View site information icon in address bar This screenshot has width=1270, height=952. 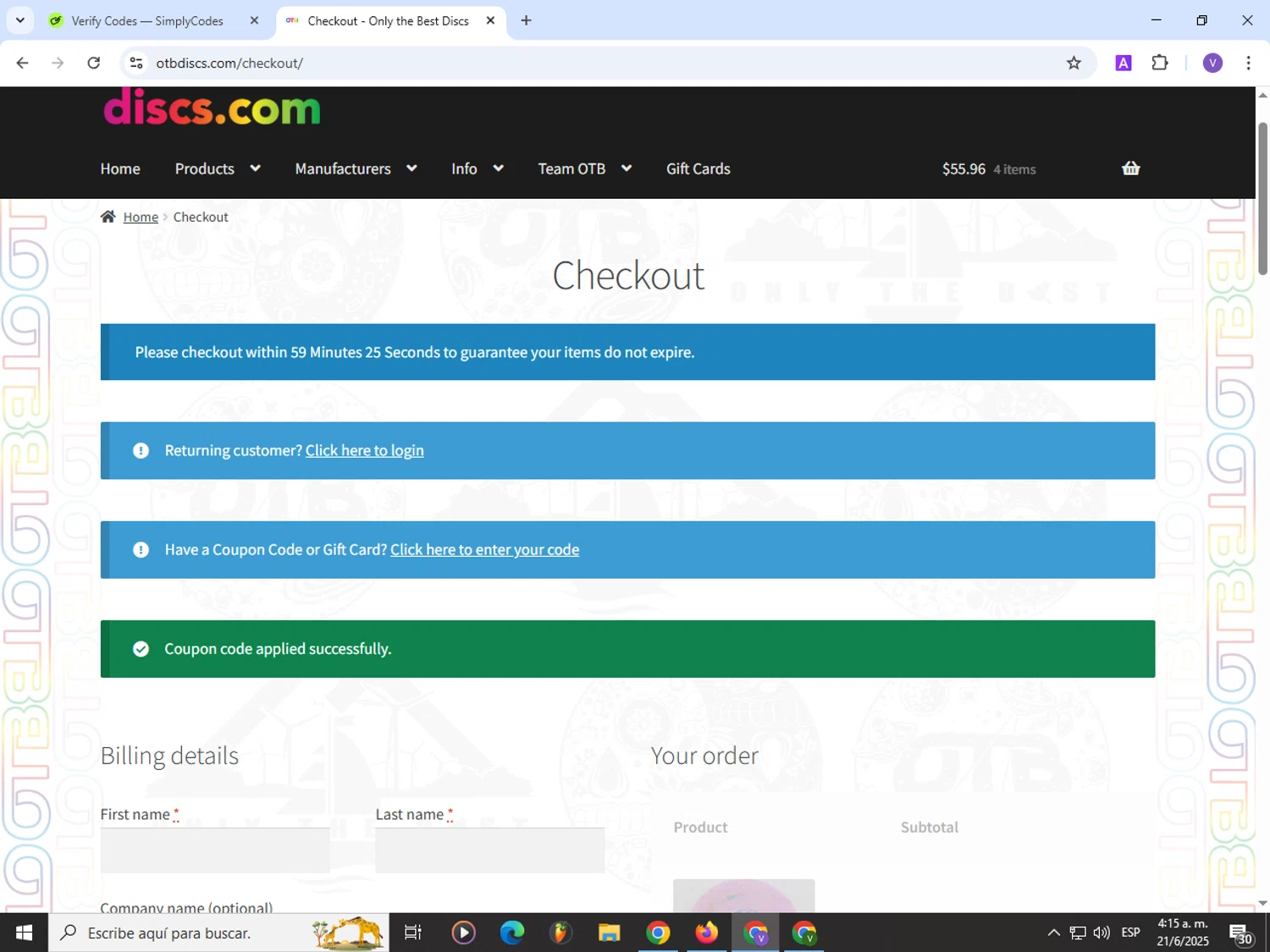tap(136, 63)
